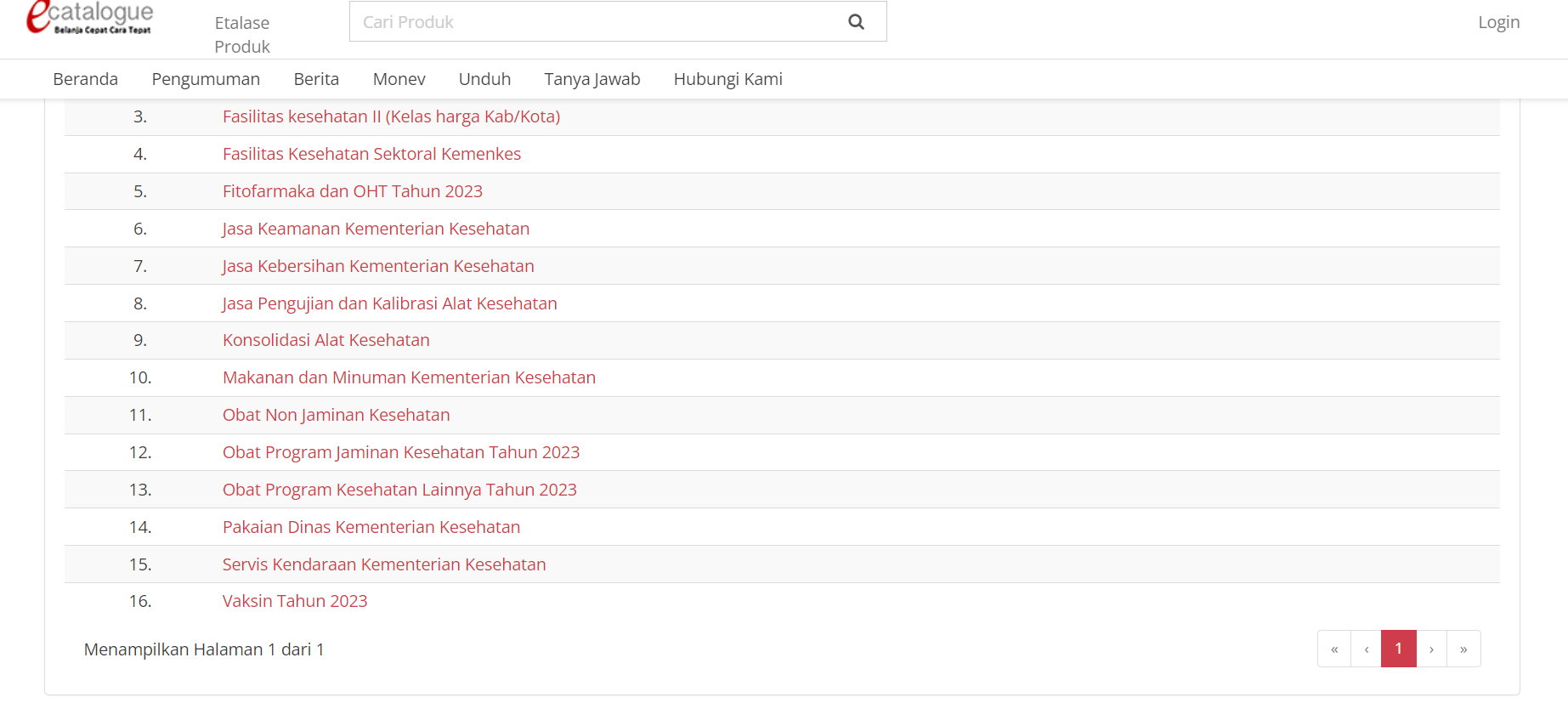Viewport: 1568px width, 703px height.
Task: Open Makanan dan Minuman Kementerian Kesehatan
Action: point(409,377)
